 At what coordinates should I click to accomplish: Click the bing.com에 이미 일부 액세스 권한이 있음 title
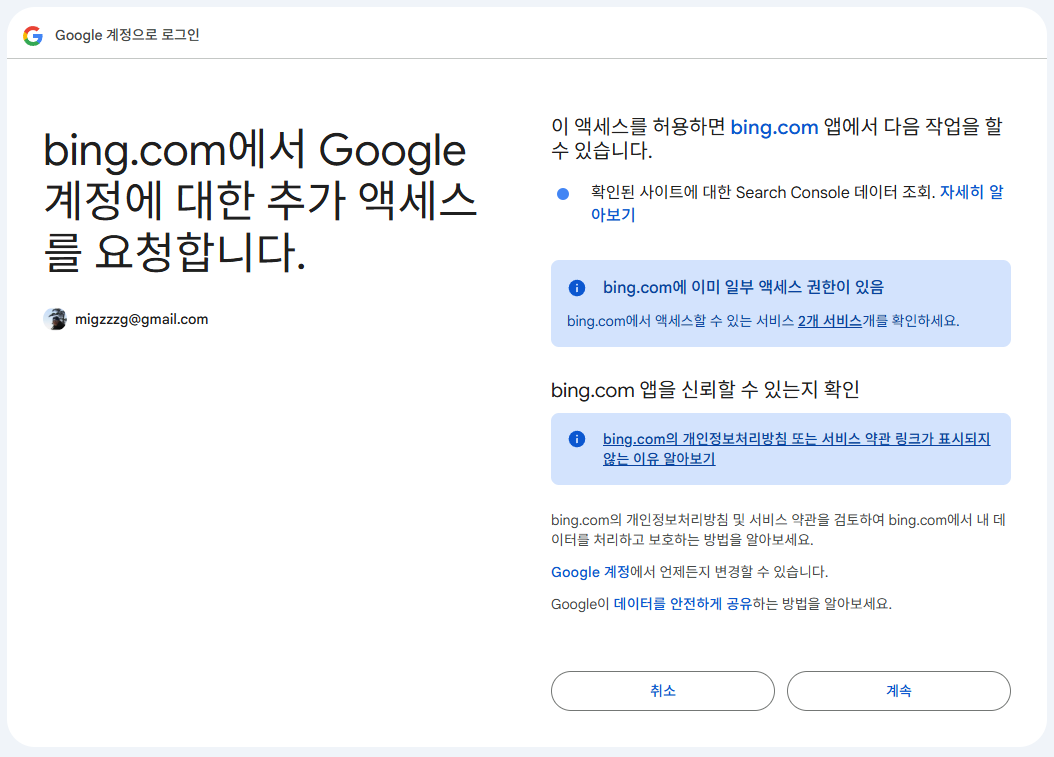click(743, 287)
